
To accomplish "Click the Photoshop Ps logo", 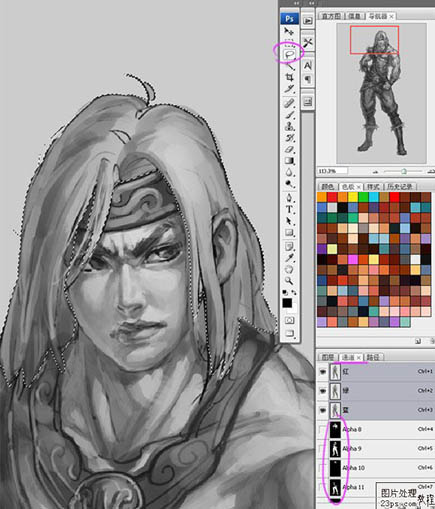I will pyautogui.click(x=289, y=19).
